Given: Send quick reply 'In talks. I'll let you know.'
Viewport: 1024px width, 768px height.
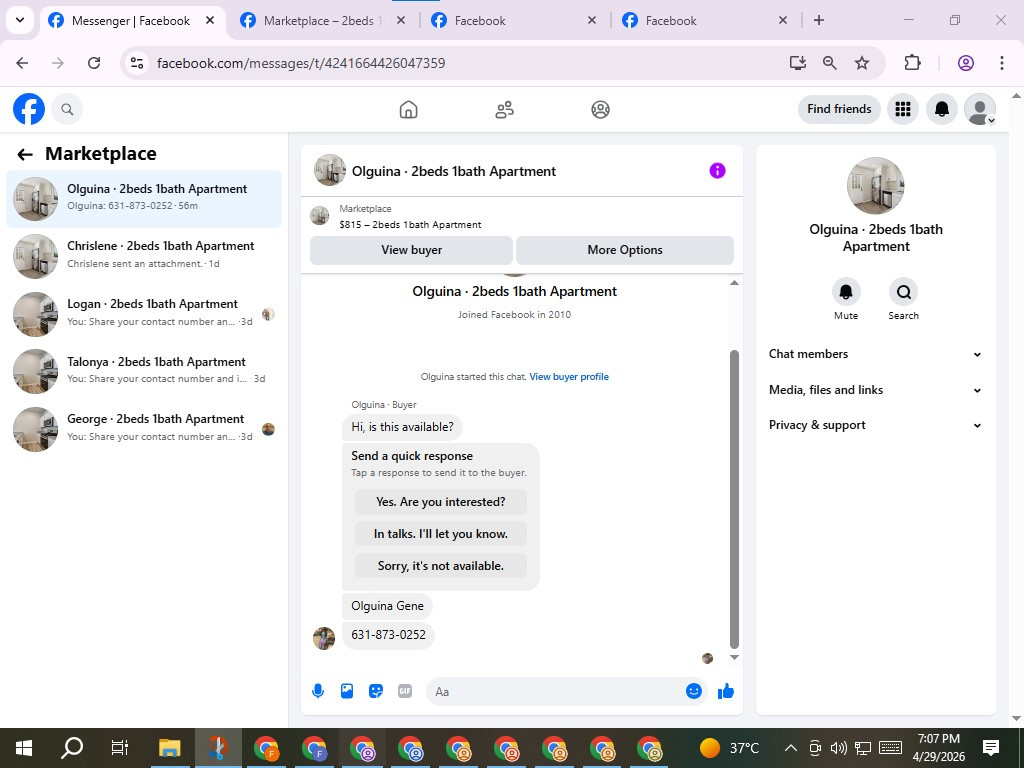Looking at the screenshot, I should (x=441, y=534).
